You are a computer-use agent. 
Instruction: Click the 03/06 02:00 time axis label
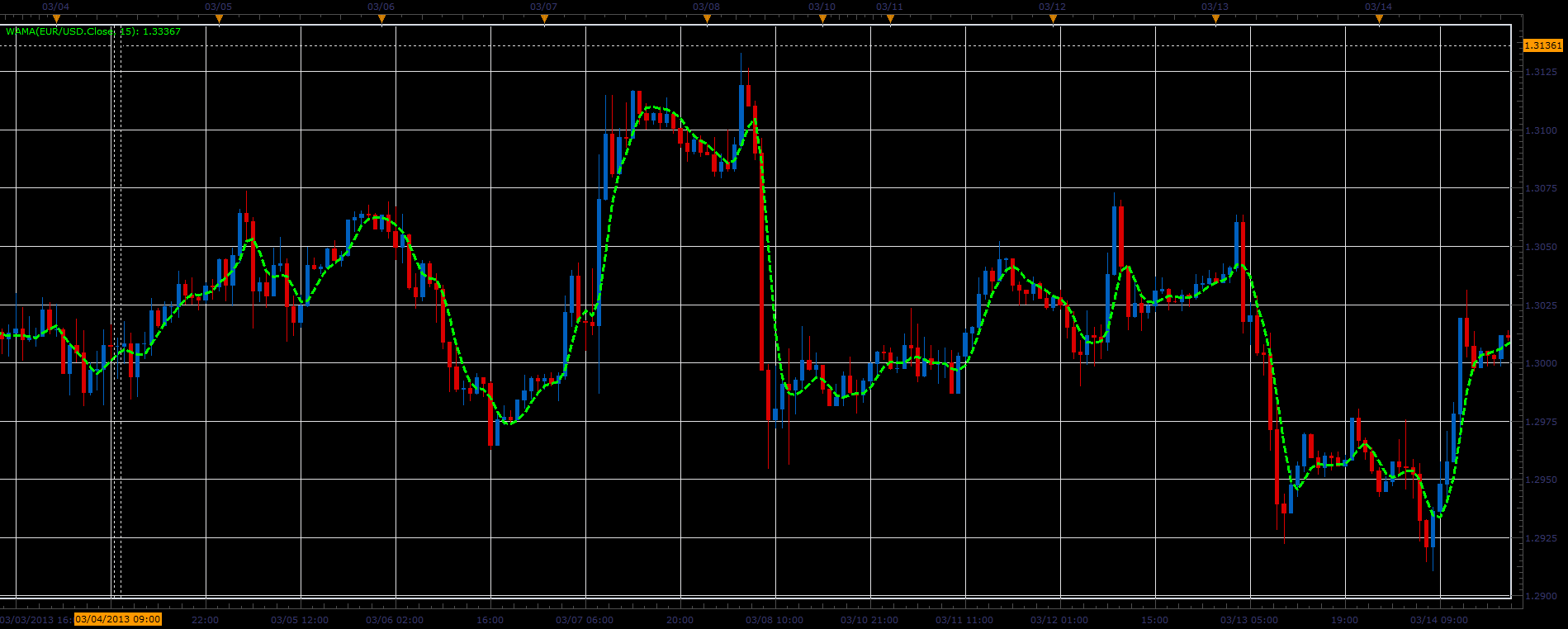[x=395, y=620]
